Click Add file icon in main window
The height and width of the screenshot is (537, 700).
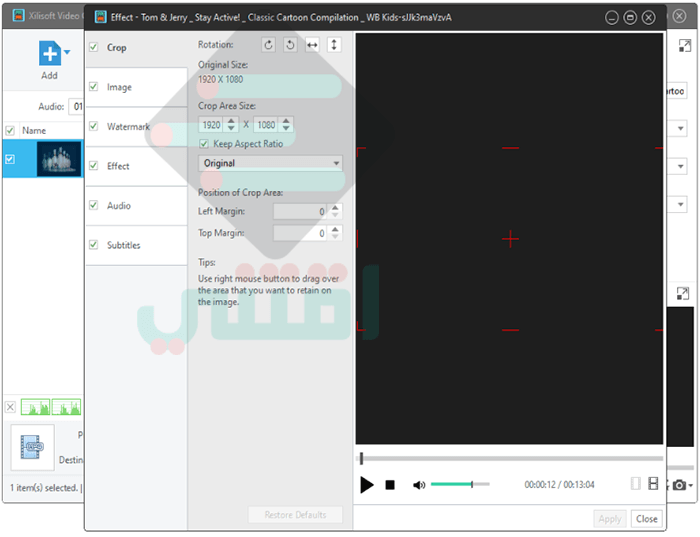pos(50,53)
